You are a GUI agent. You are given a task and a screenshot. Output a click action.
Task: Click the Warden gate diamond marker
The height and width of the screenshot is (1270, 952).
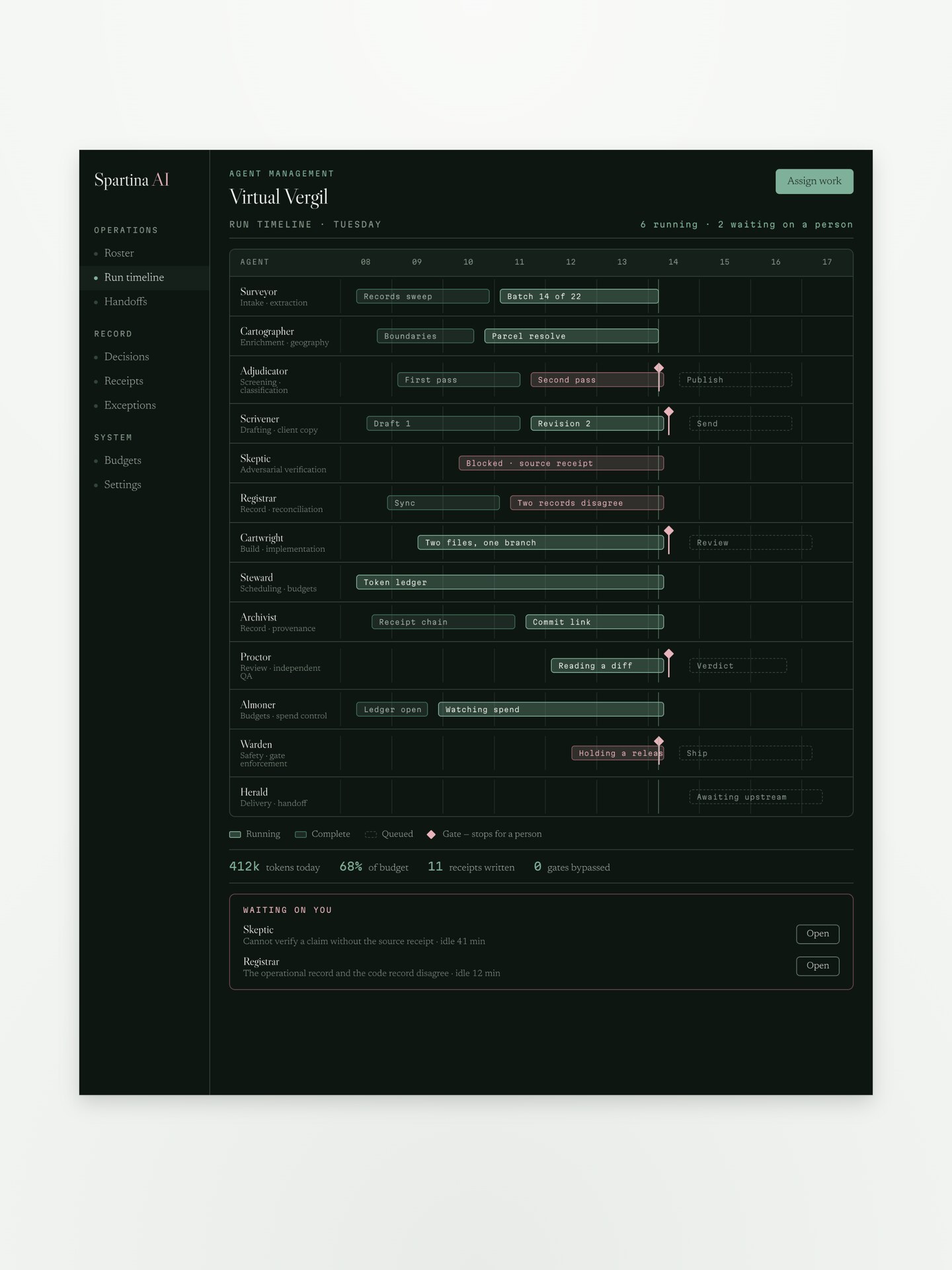[658, 740]
